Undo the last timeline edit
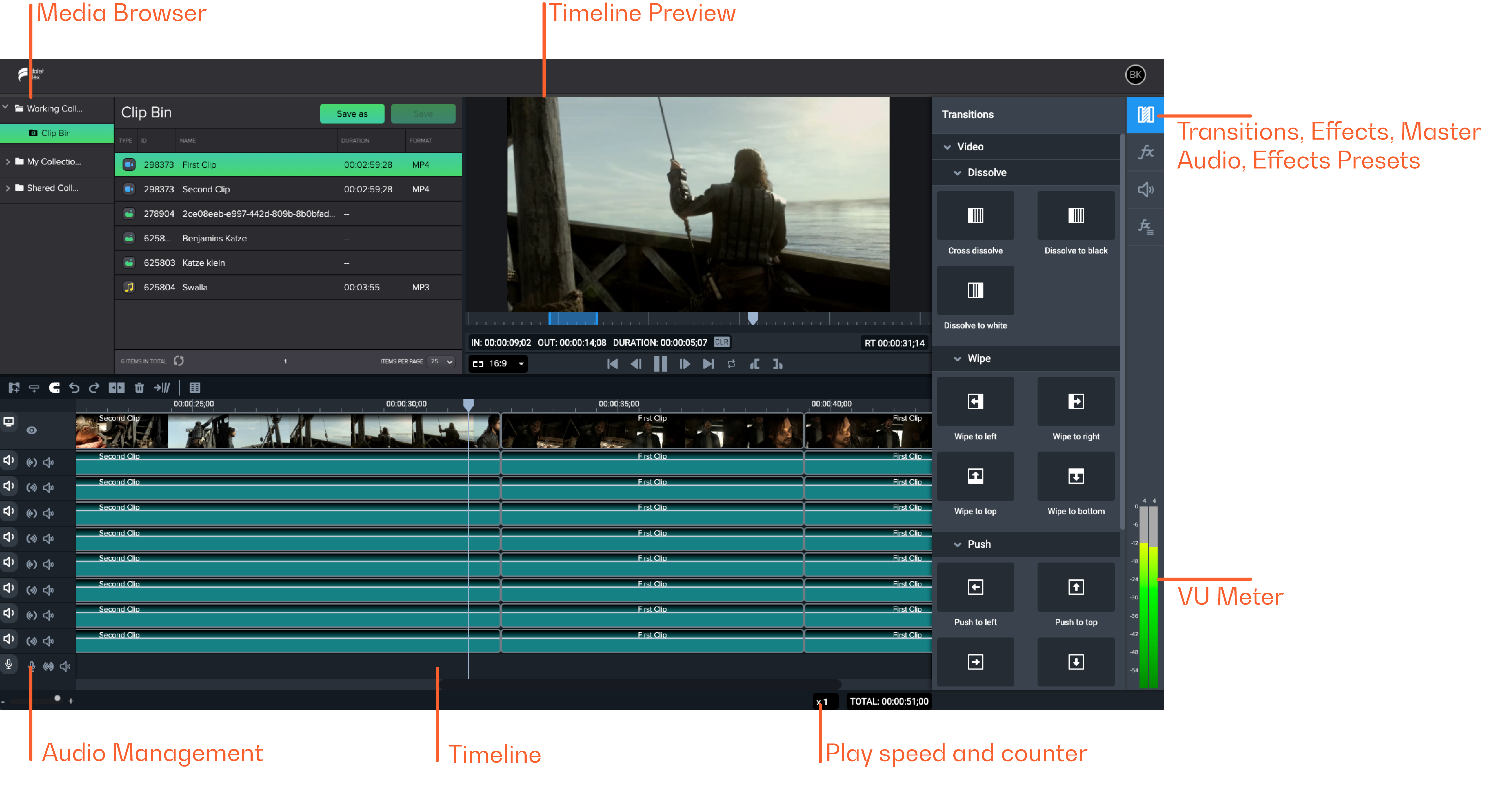1512x792 pixels. coord(74,388)
